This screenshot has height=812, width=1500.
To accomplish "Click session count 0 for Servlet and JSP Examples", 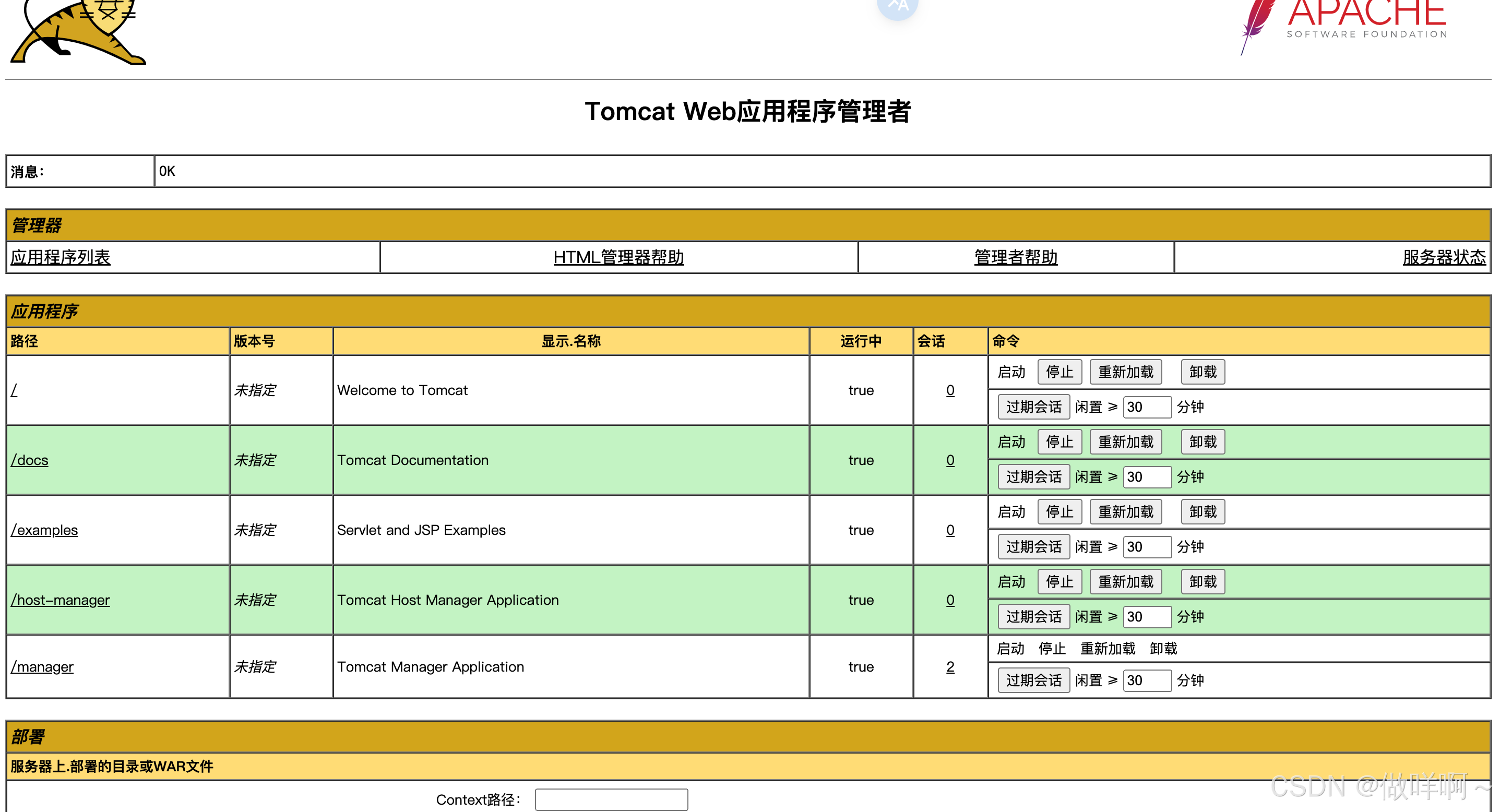I will [x=950, y=530].
